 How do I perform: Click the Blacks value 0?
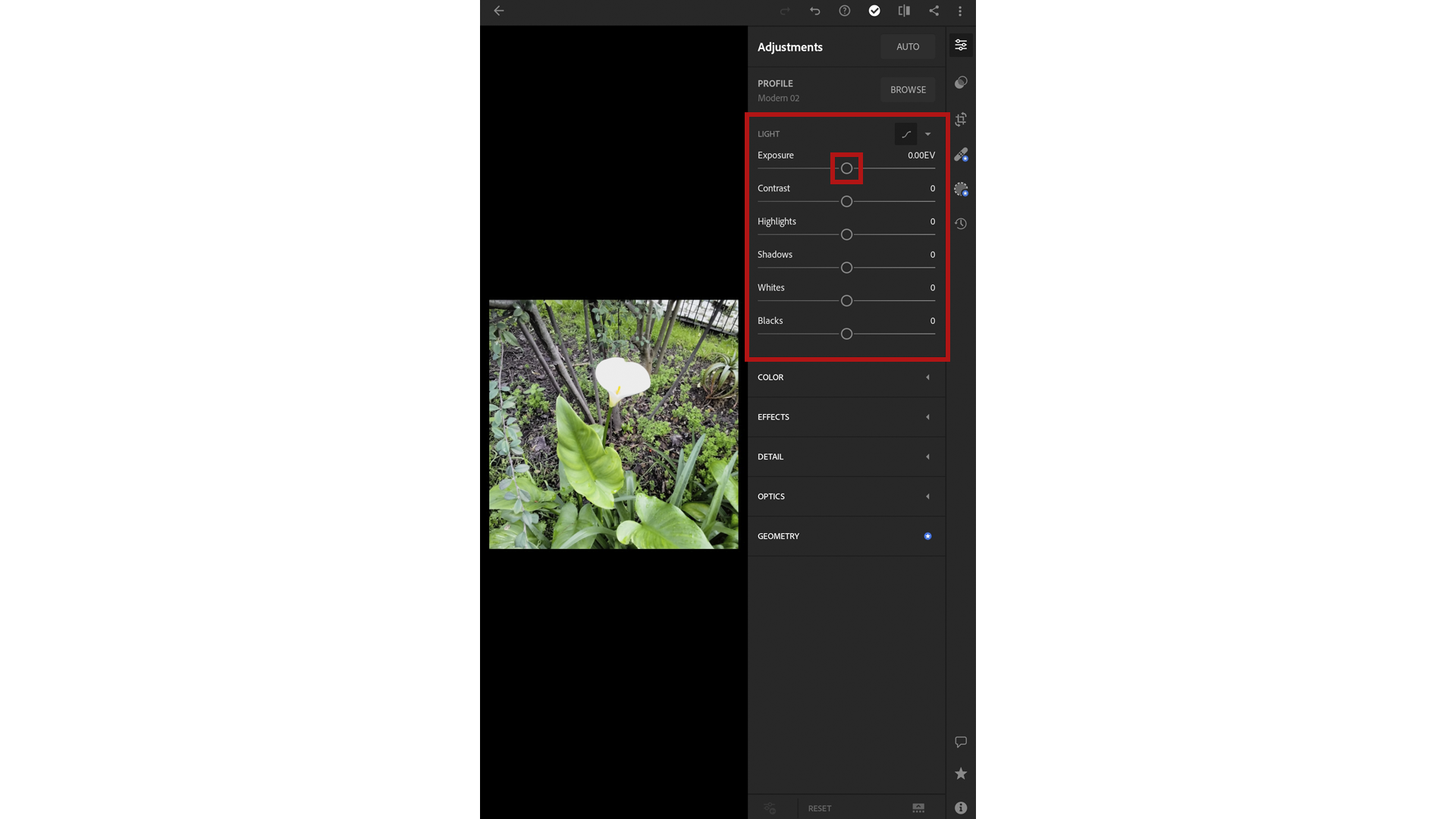click(x=933, y=321)
